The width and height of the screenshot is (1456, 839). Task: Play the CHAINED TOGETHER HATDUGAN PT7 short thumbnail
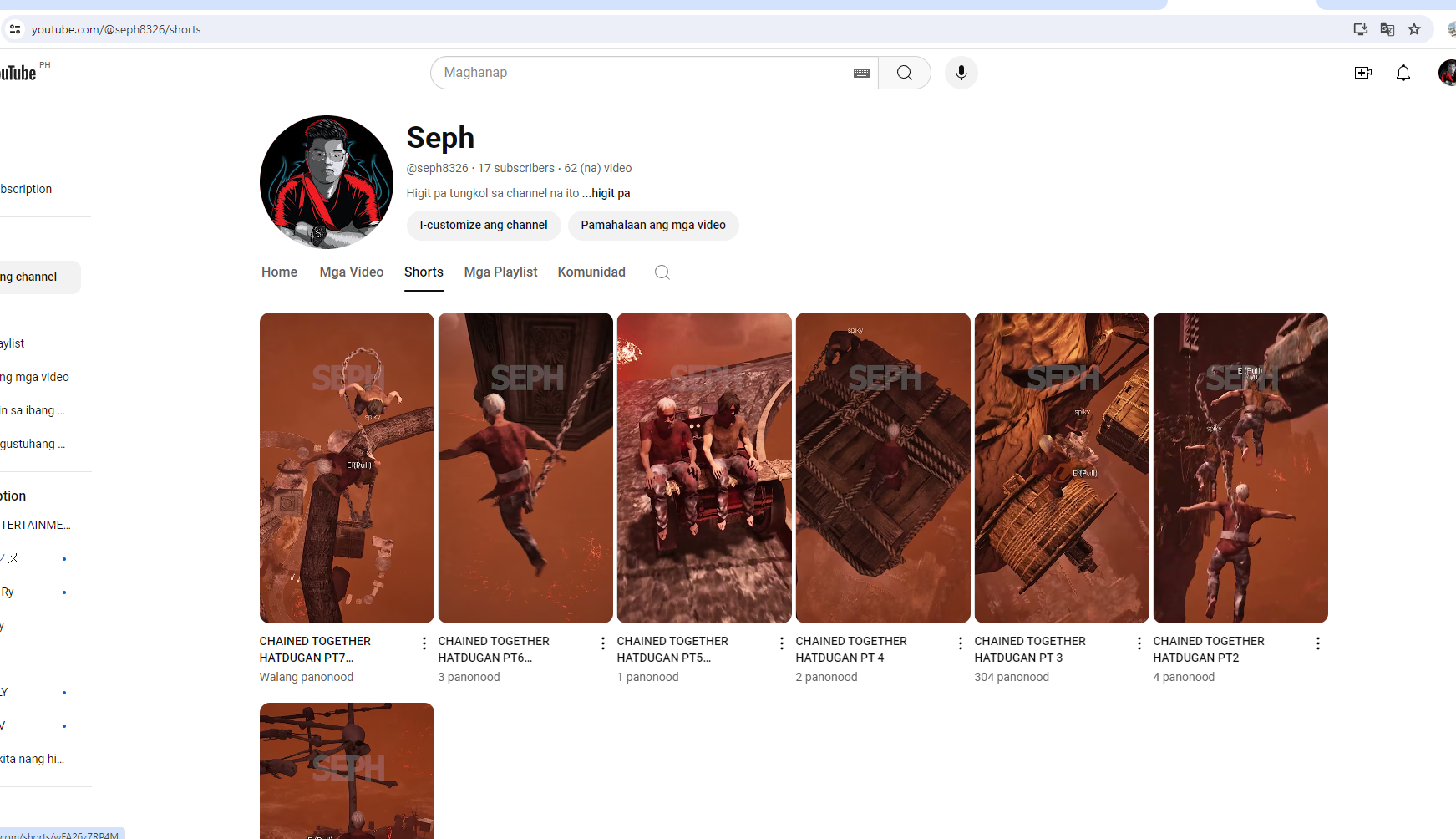pyautogui.click(x=347, y=468)
